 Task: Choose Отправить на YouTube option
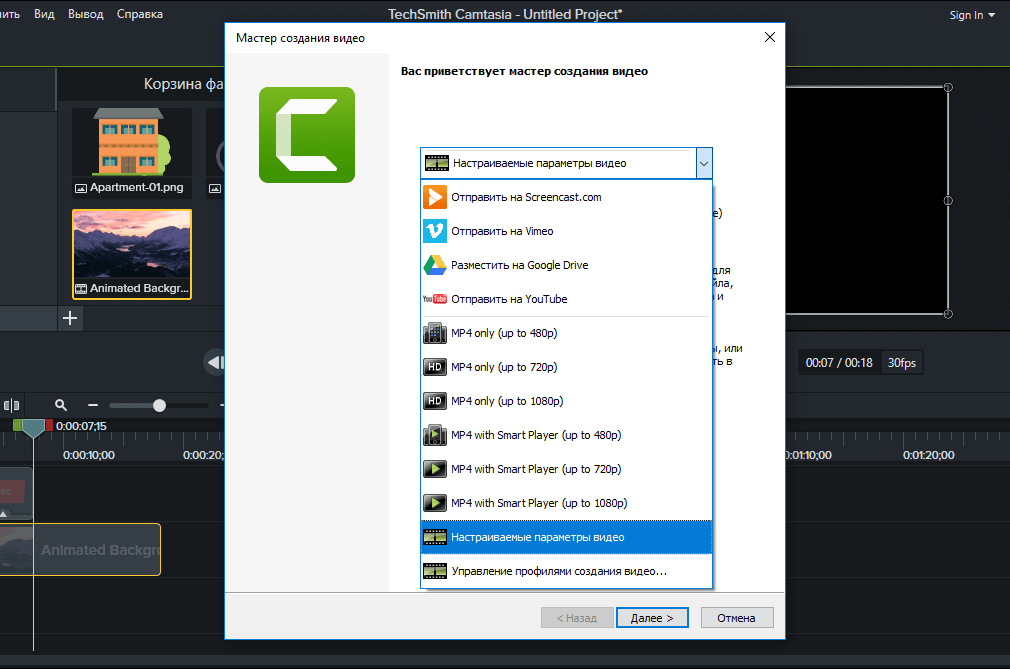pos(566,299)
